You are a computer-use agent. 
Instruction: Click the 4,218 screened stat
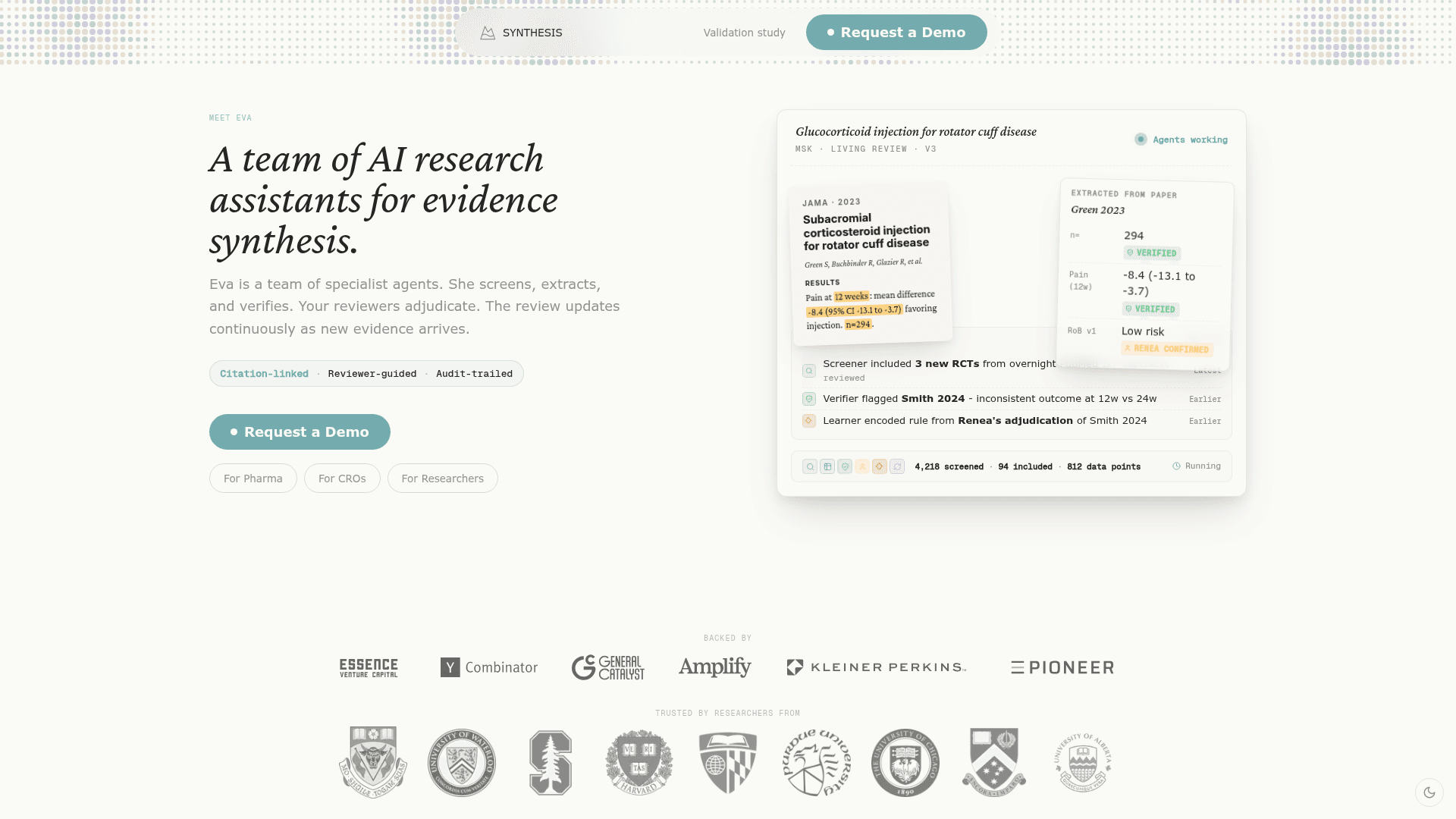[x=949, y=466]
